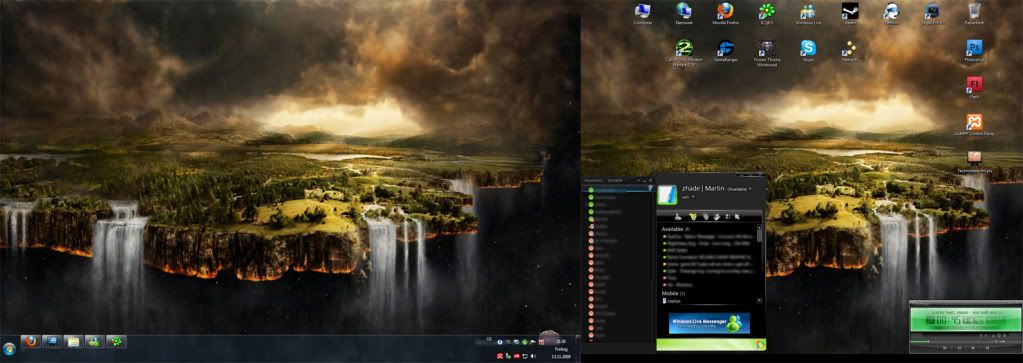Click the volume speaker tray icon

click(534, 356)
